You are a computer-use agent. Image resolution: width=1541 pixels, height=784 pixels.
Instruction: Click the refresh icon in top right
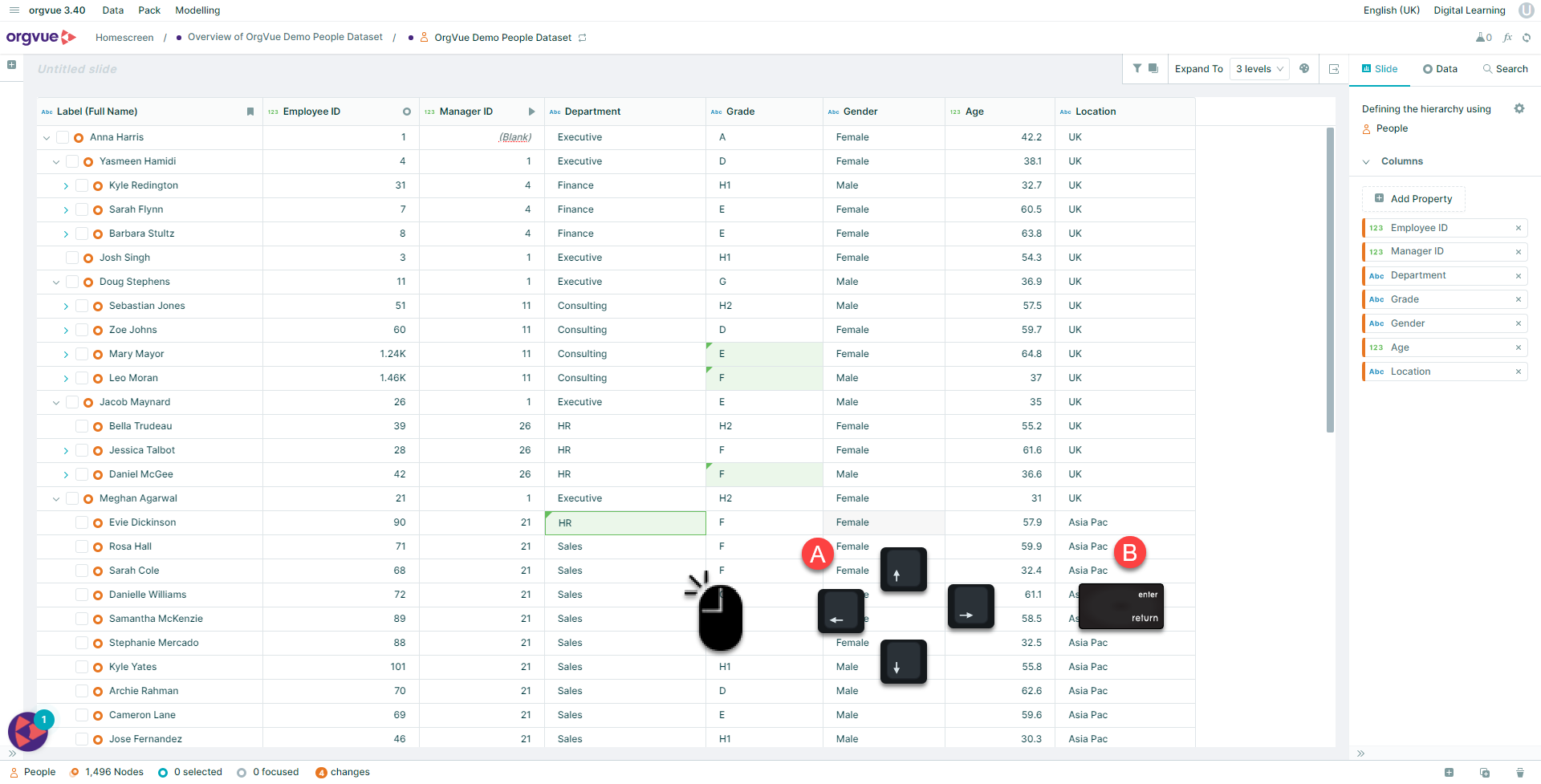(1527, 38)
